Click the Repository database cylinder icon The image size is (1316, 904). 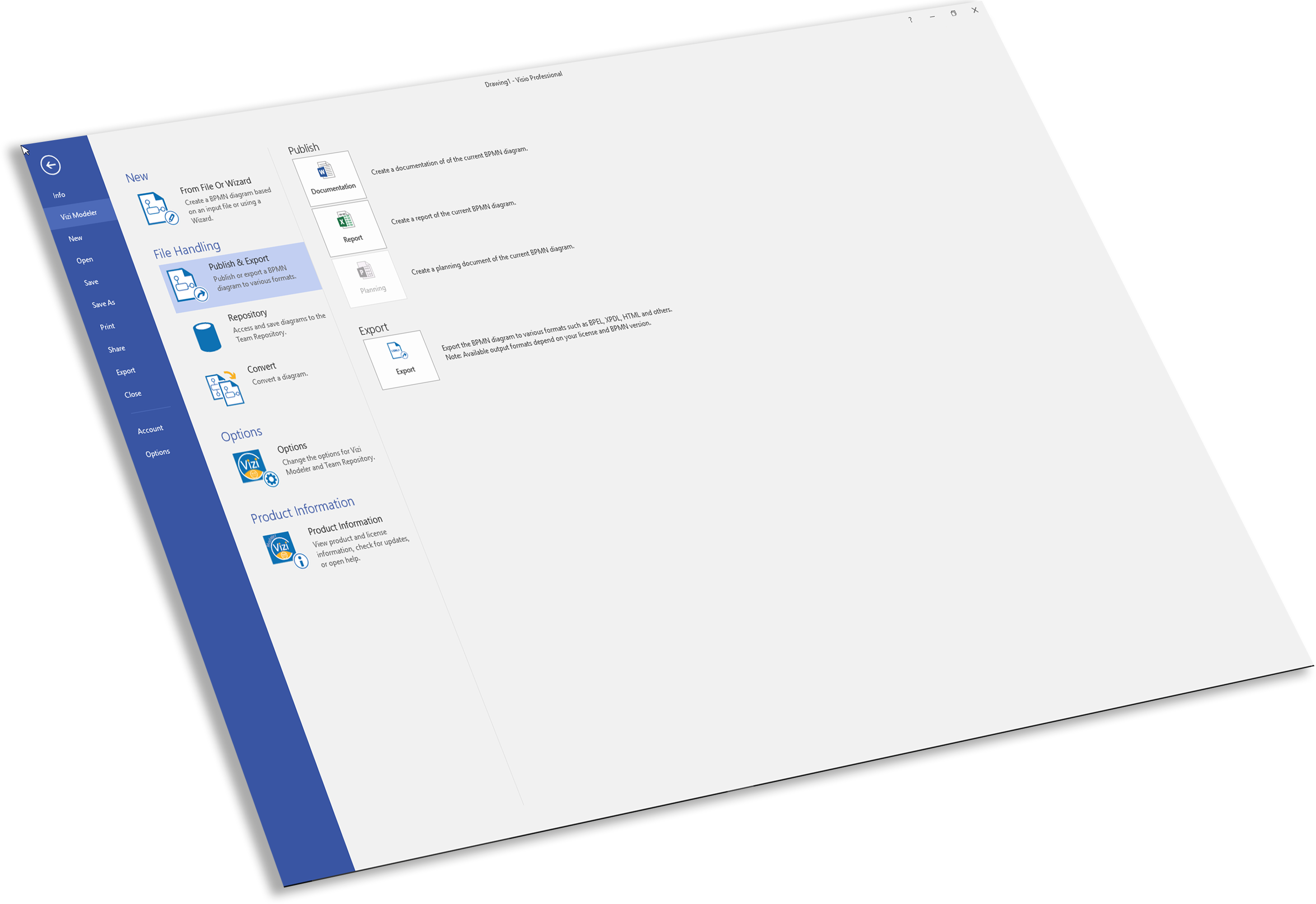coord(207,337)
